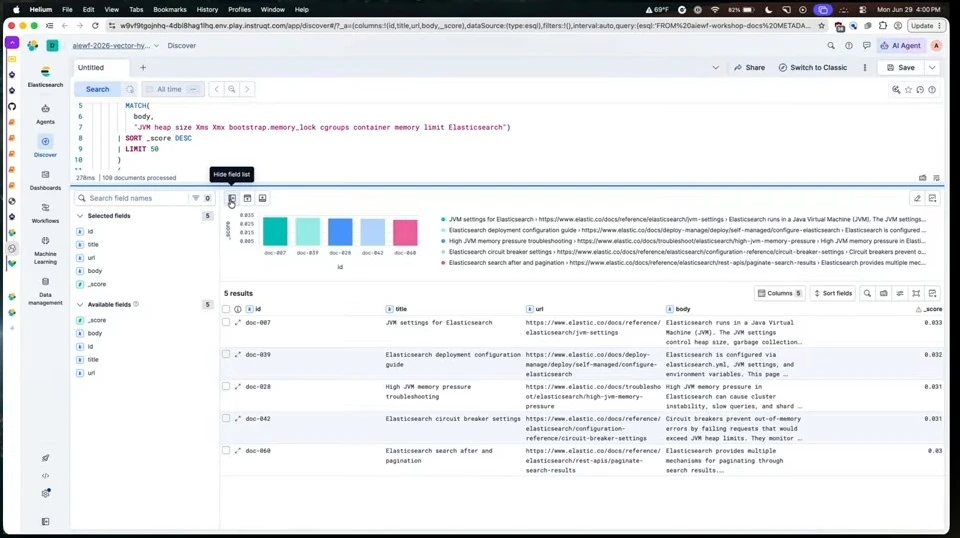960x538 pixels.
Task: Open Workflows in the side navigation
Action: [x=45, y=213]
